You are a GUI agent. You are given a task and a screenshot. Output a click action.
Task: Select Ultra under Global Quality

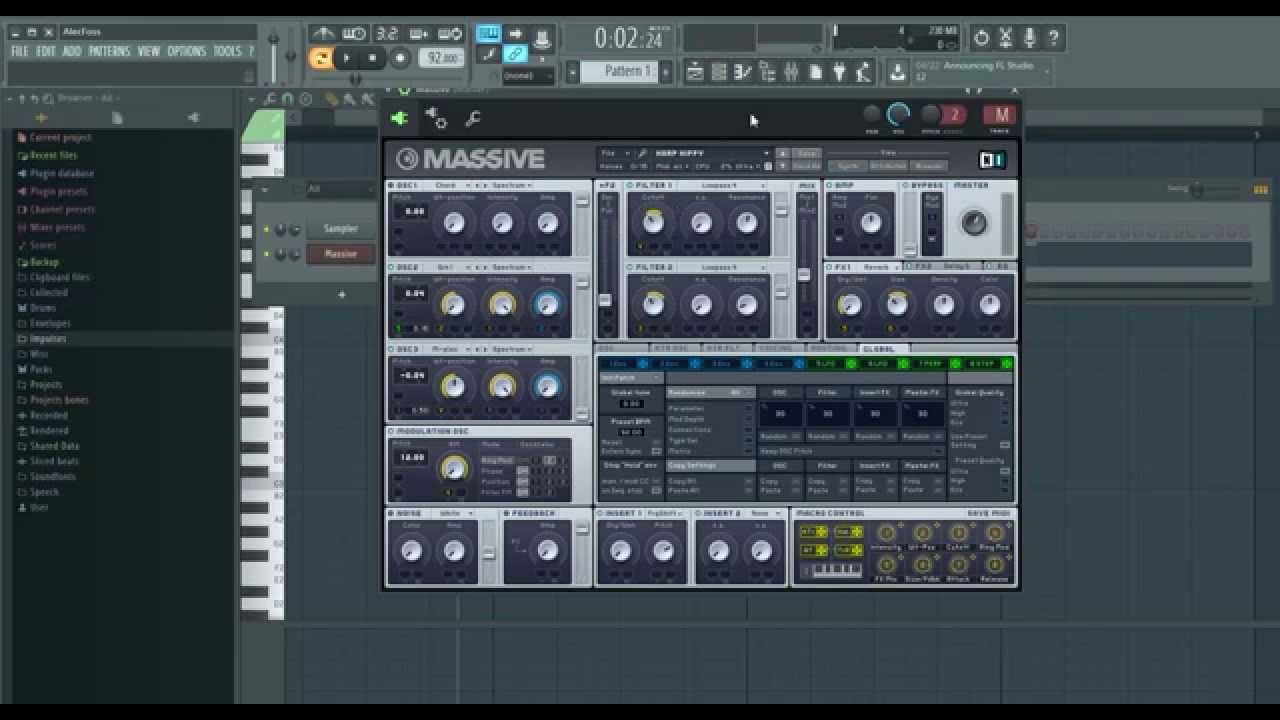(1005, 404)
